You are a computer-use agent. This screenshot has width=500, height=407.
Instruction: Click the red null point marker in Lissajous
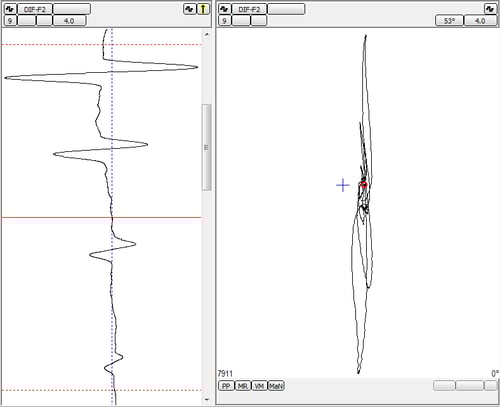(364, 185)
